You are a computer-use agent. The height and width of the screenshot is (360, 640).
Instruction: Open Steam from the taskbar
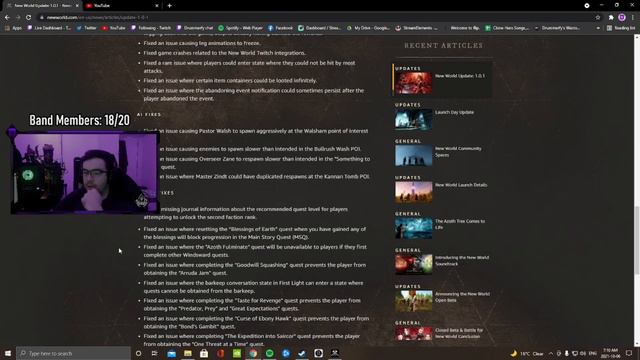[x=302, y=353]
